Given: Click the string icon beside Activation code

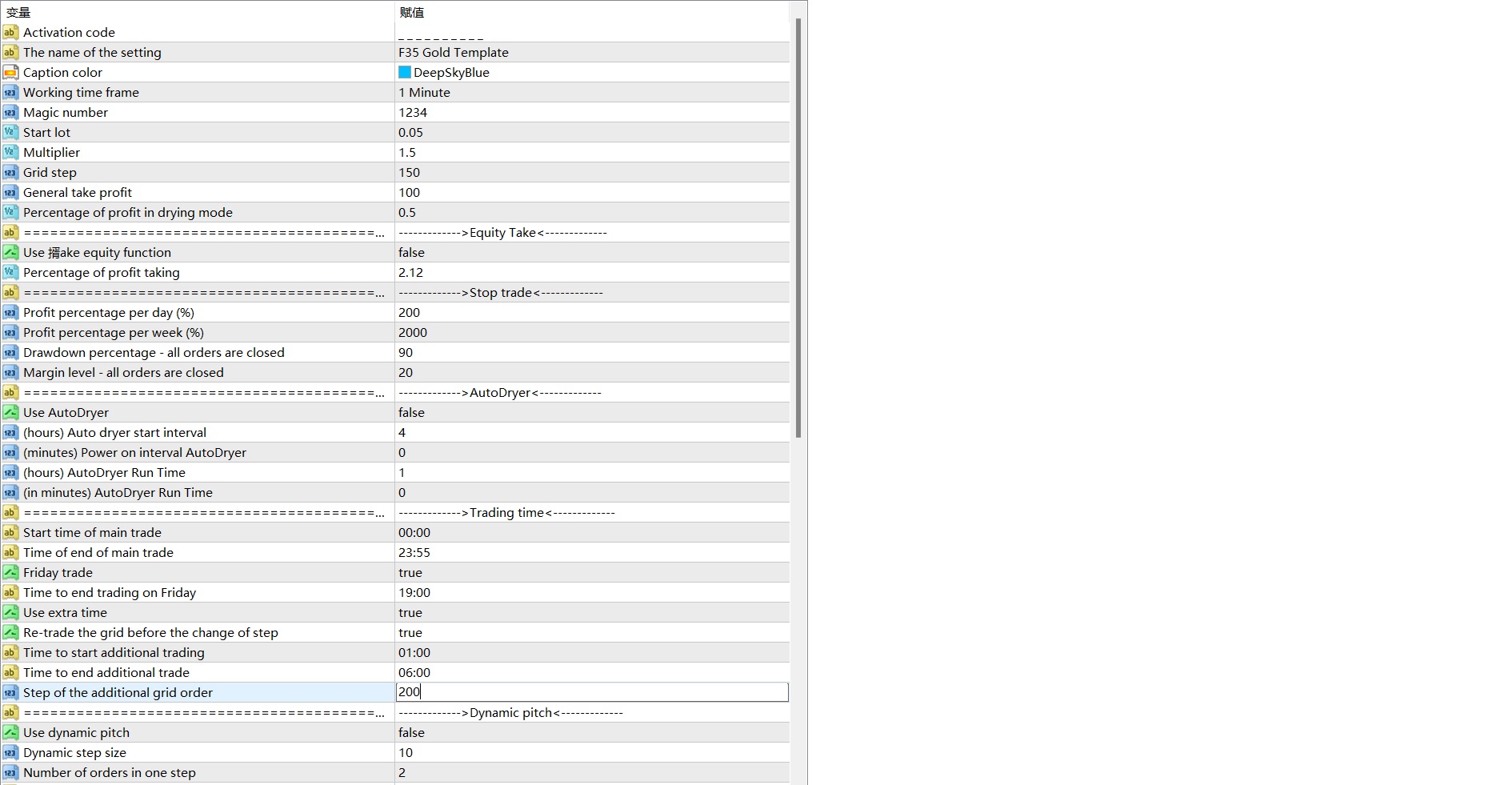Looking at the screenshot, I should tap(10, 32).
